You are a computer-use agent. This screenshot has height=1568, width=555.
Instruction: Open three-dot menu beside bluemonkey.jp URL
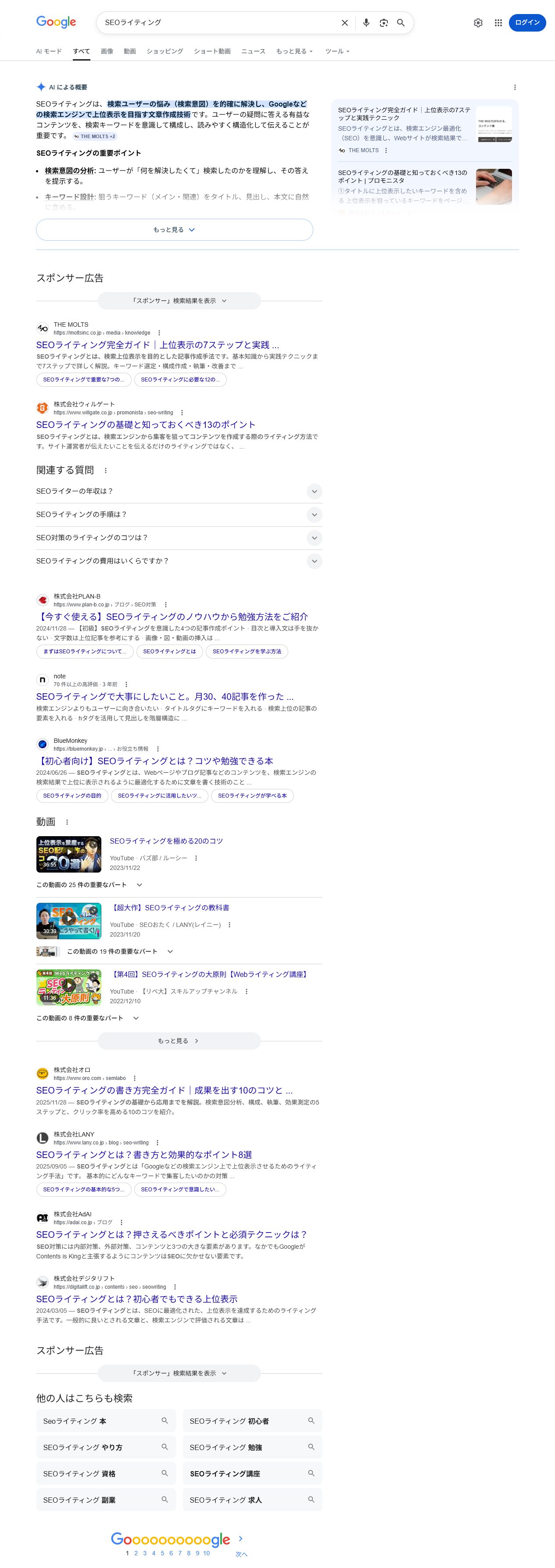(158, 749)
